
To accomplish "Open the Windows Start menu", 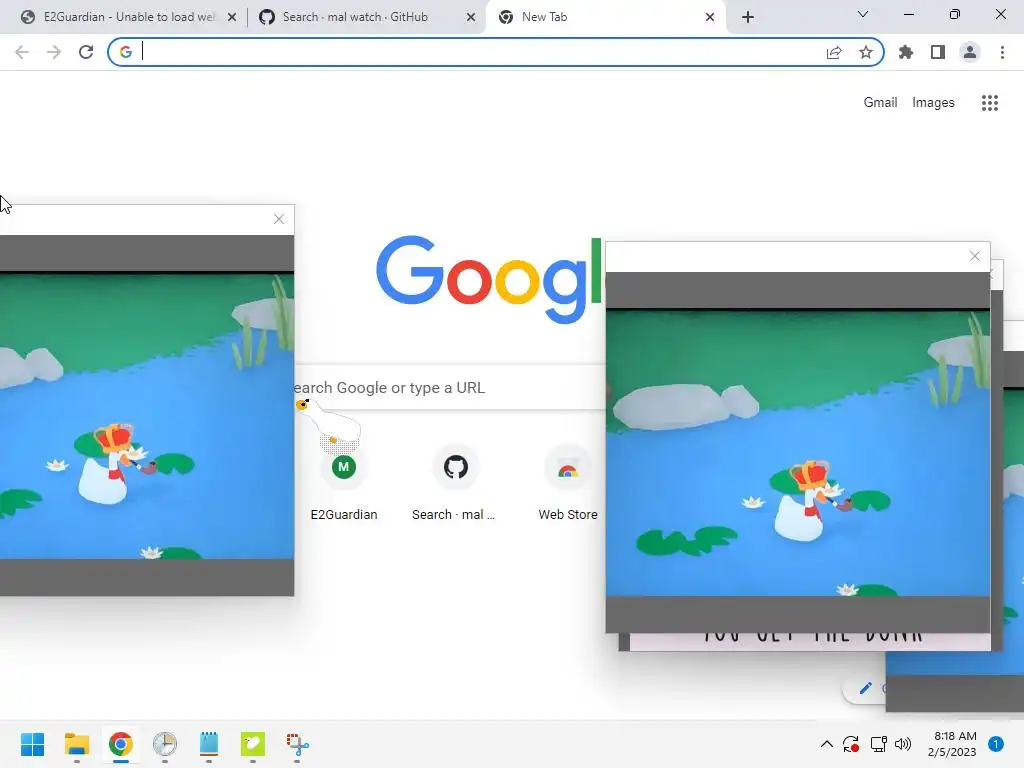I will [x=33, y=744].
